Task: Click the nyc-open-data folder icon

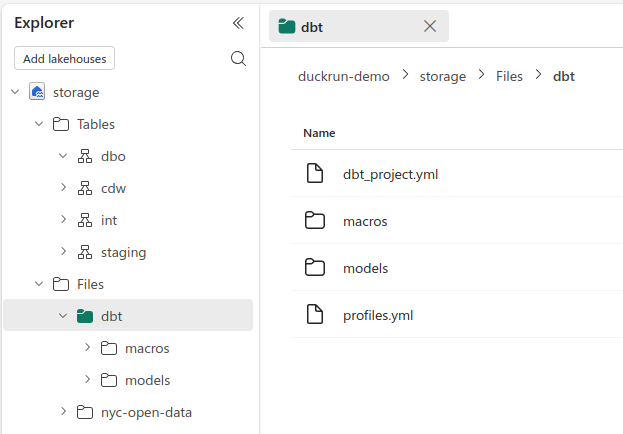Action: 85,412
